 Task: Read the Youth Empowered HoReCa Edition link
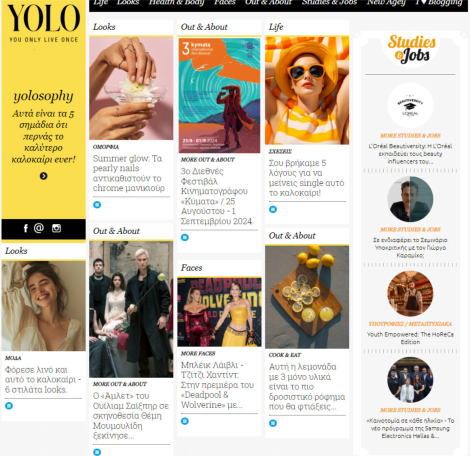(410, 338)
